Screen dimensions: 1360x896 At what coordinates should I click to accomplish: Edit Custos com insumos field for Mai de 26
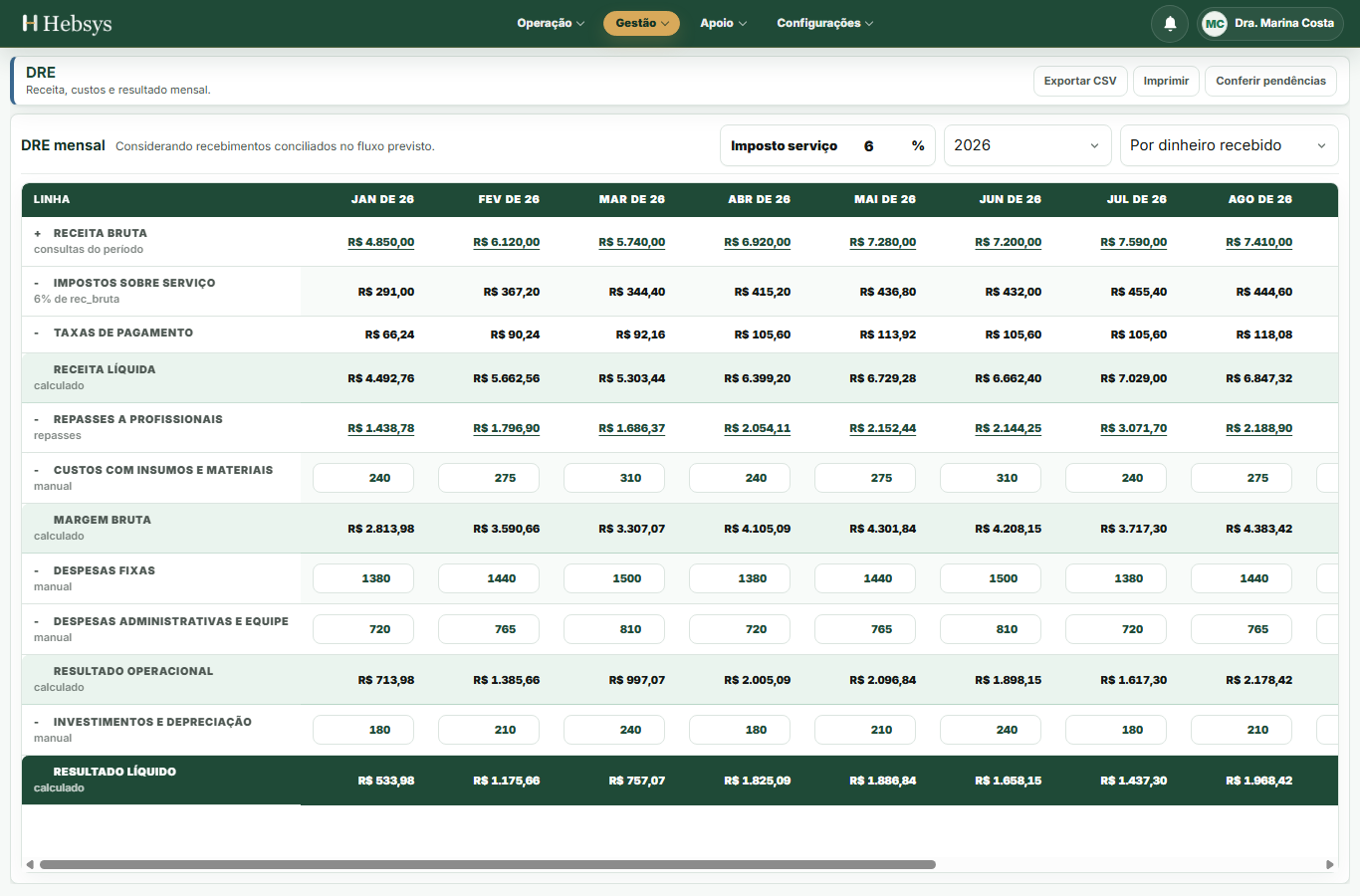coord(865,478)
